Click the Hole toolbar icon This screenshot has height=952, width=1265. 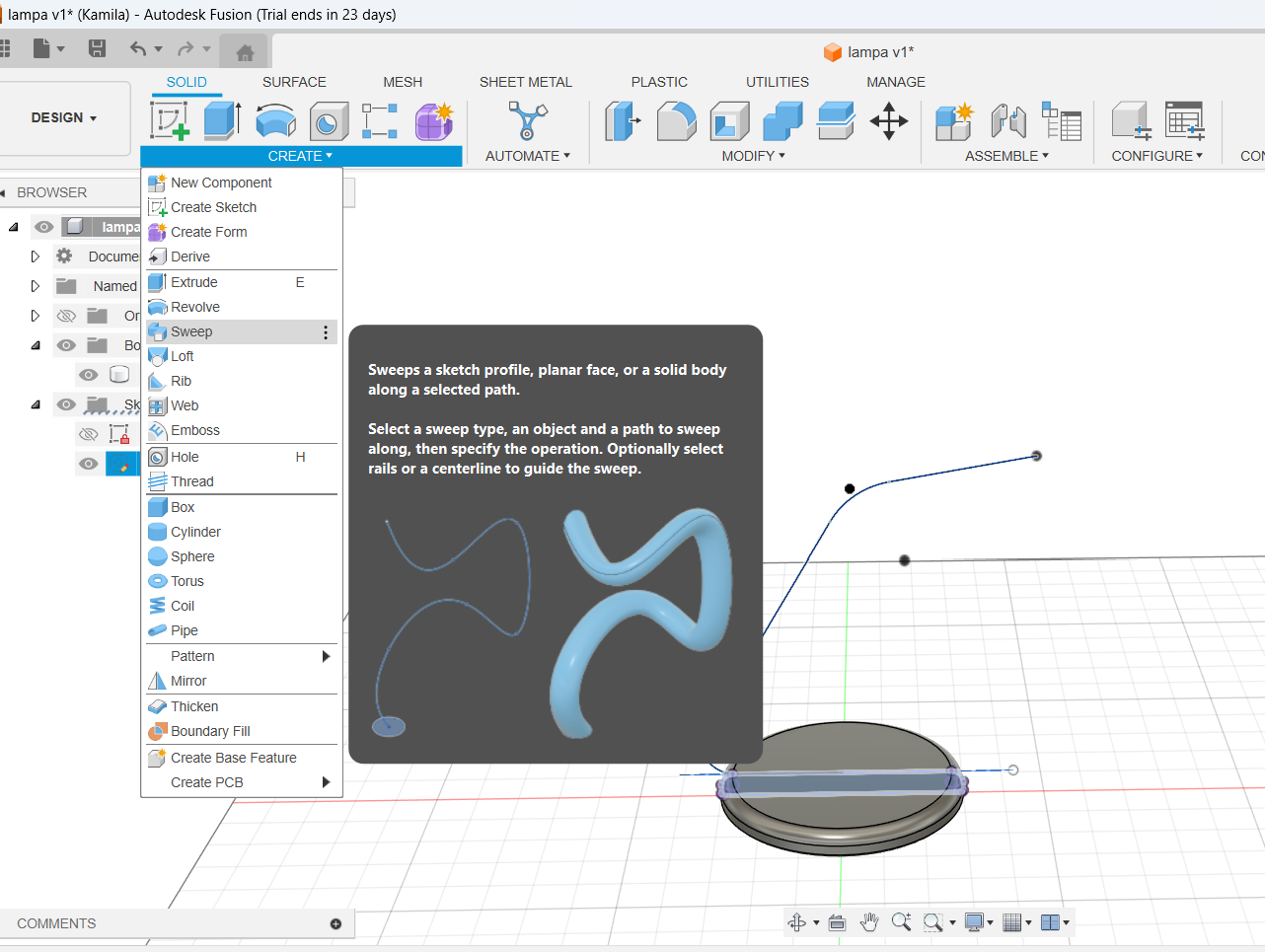329,120
